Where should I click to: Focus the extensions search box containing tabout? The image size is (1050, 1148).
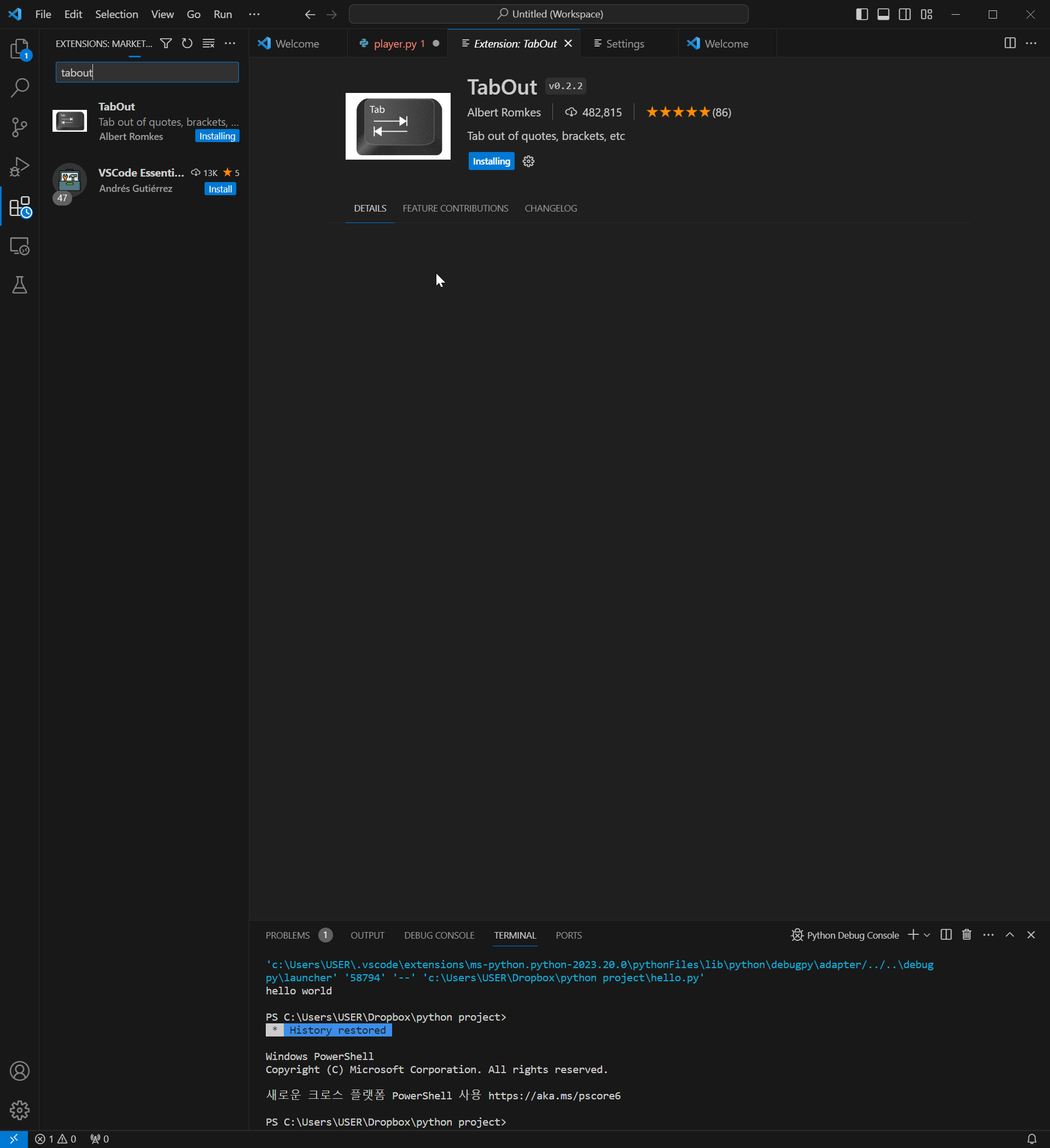tap(147, 72)
